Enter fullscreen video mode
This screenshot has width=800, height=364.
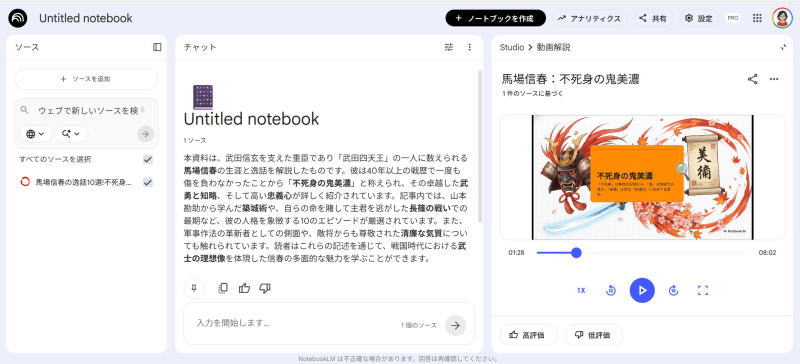703,290
